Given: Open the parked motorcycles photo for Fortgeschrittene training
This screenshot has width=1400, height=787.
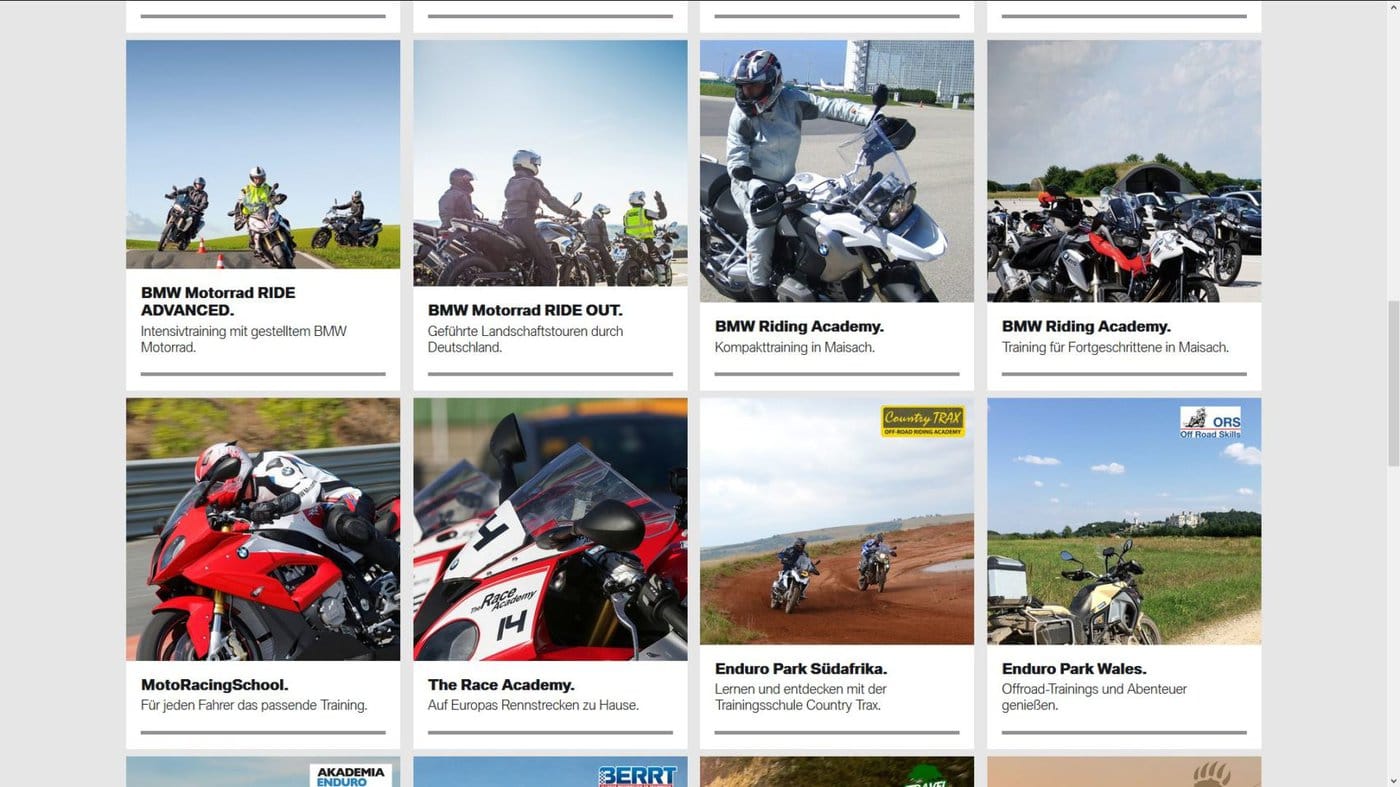Looking at the screenshot, I should [1124, 171].
